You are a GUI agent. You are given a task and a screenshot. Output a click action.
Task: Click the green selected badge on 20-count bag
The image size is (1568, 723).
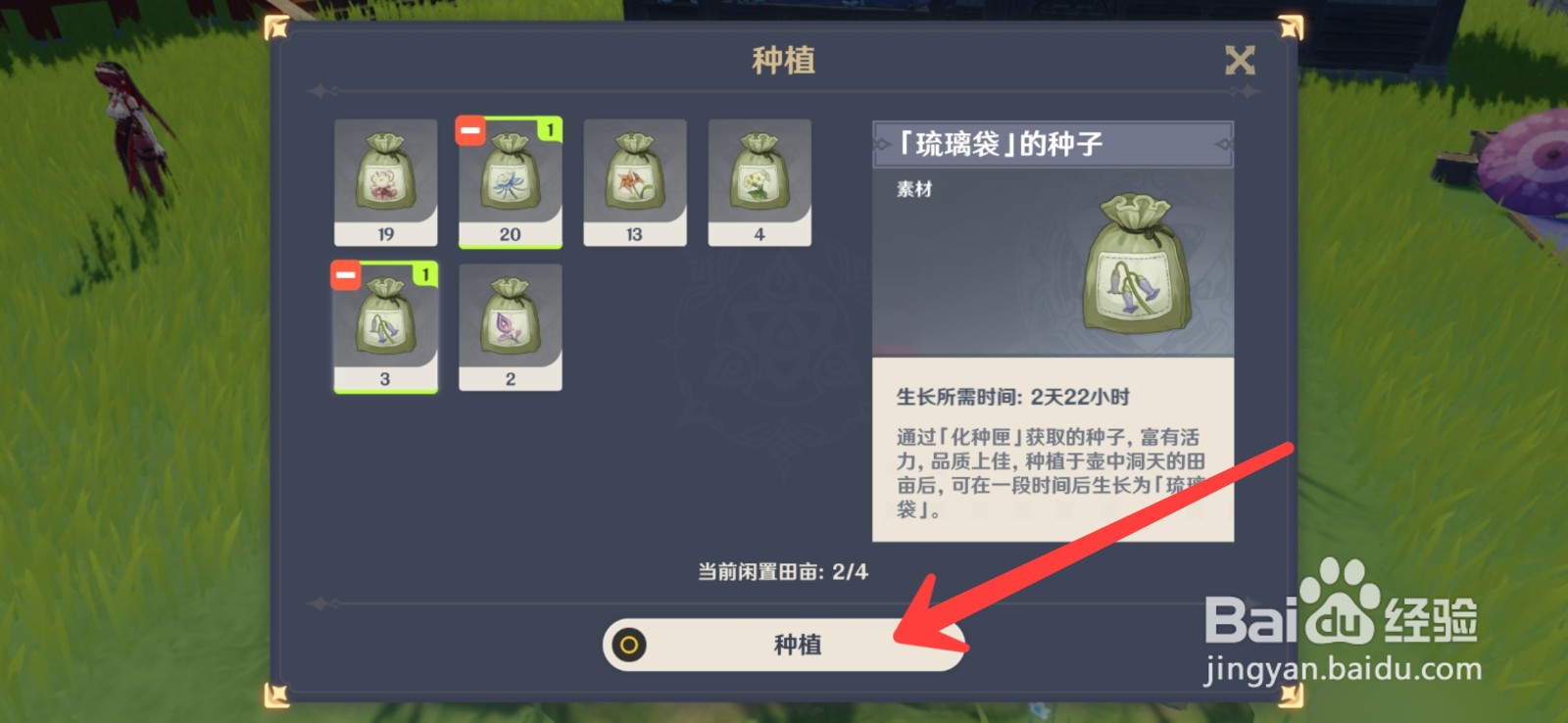[550, 129]
